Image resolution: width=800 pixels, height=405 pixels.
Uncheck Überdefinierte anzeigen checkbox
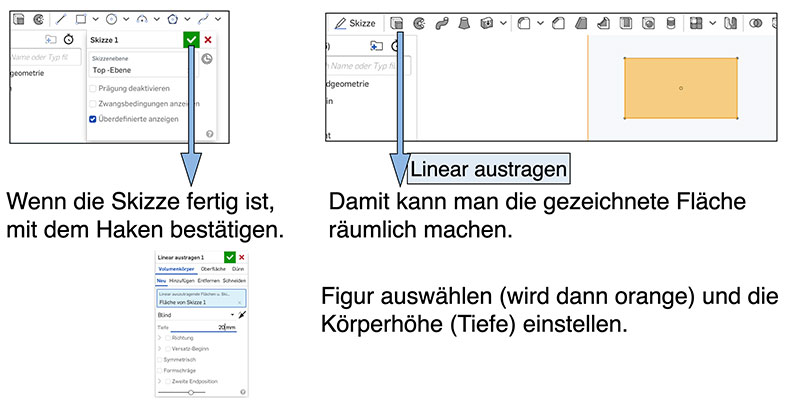click(94, 119)
